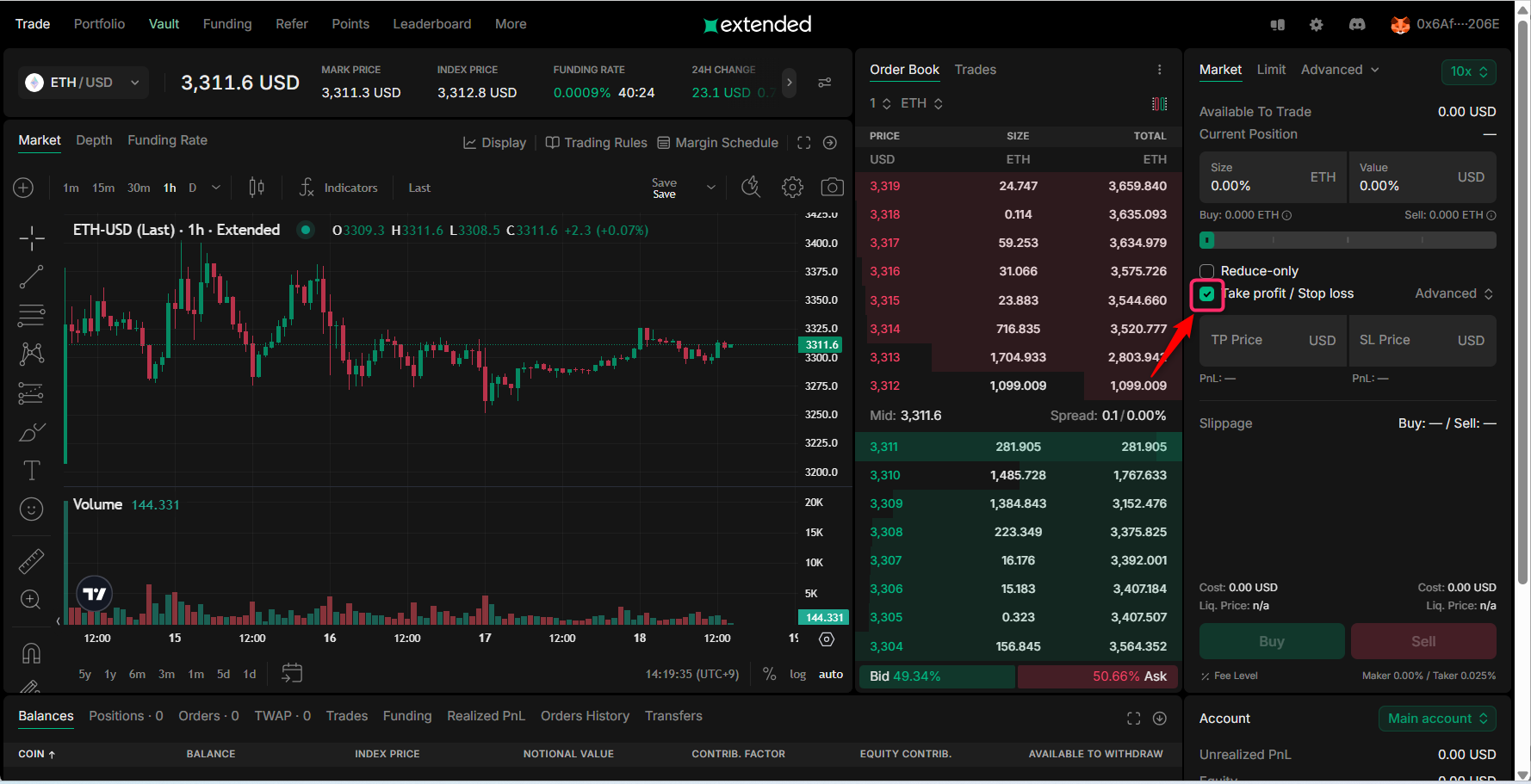1531x784 pixels.
Task: Select the trend line drawing tool
Action: [x=32, y=277]
